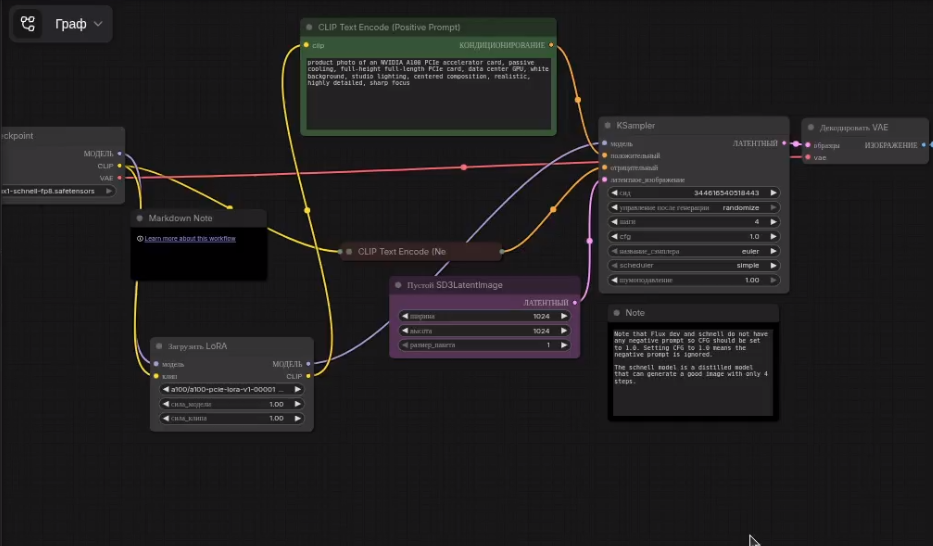Select next LoRA file a100-pcie-lora
Screen dimensions: 933x546
pos(298,390)
